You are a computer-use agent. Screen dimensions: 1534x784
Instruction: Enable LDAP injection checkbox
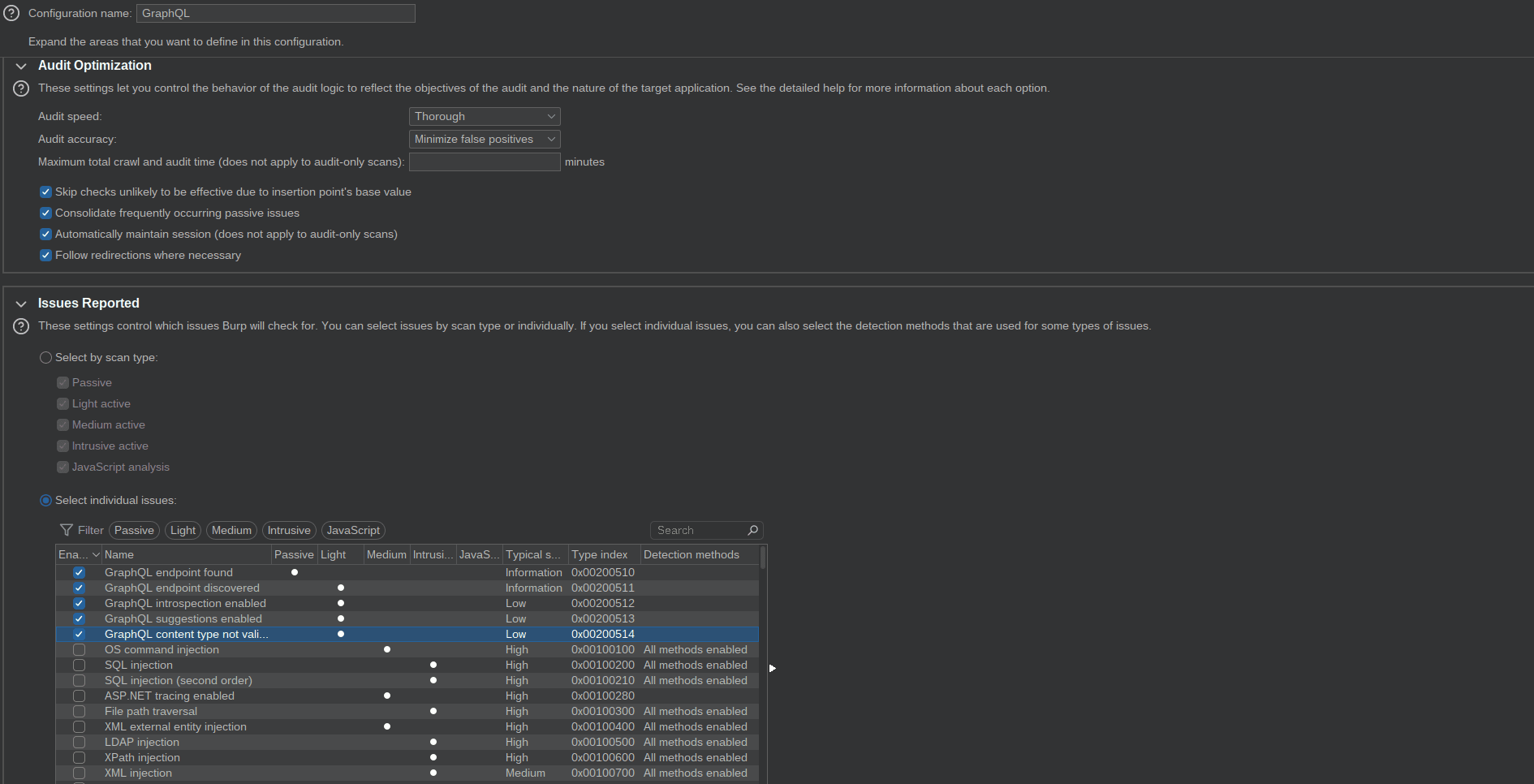[x=79, y=743]
